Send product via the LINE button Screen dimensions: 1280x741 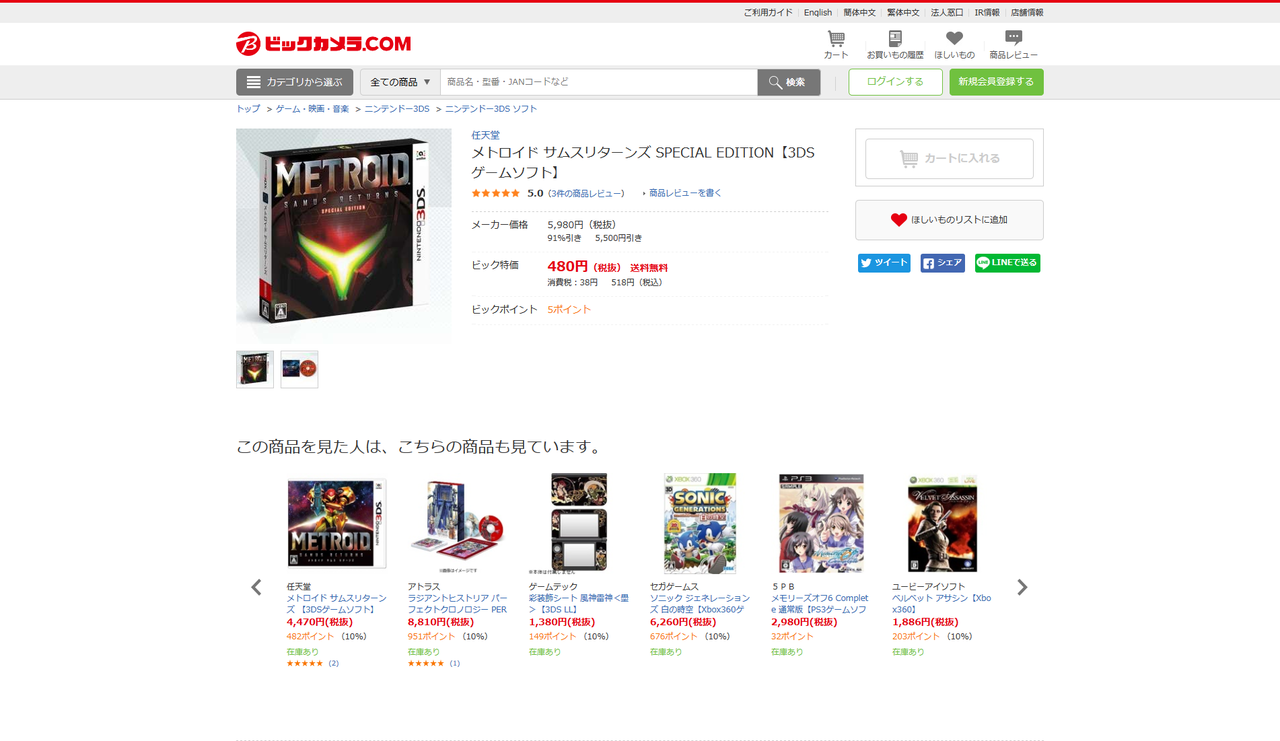pos(1007,263)
